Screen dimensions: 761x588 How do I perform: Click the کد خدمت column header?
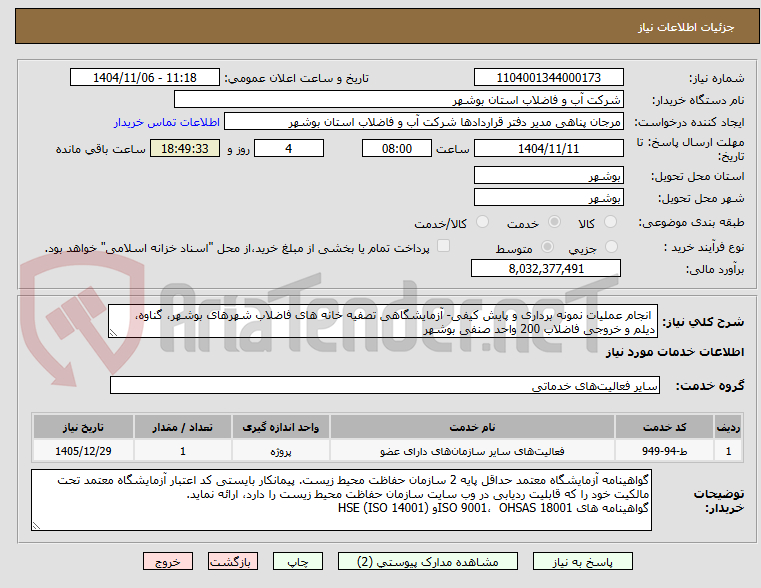664,427
